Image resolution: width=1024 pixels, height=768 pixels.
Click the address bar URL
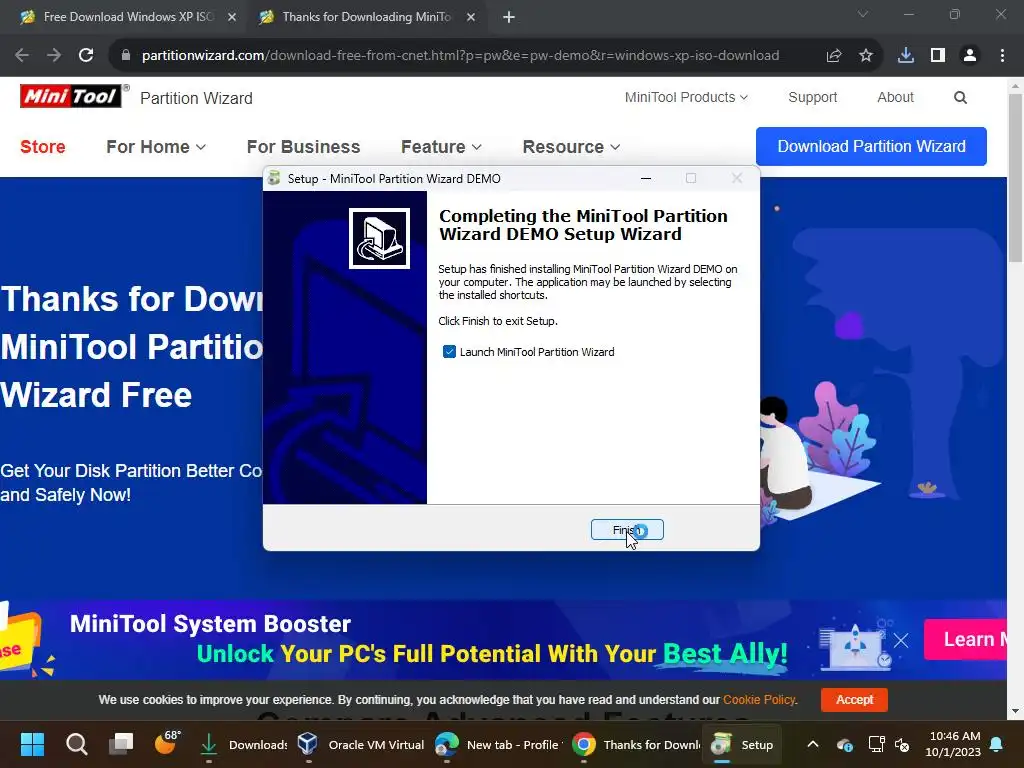(x=460, y=56)
